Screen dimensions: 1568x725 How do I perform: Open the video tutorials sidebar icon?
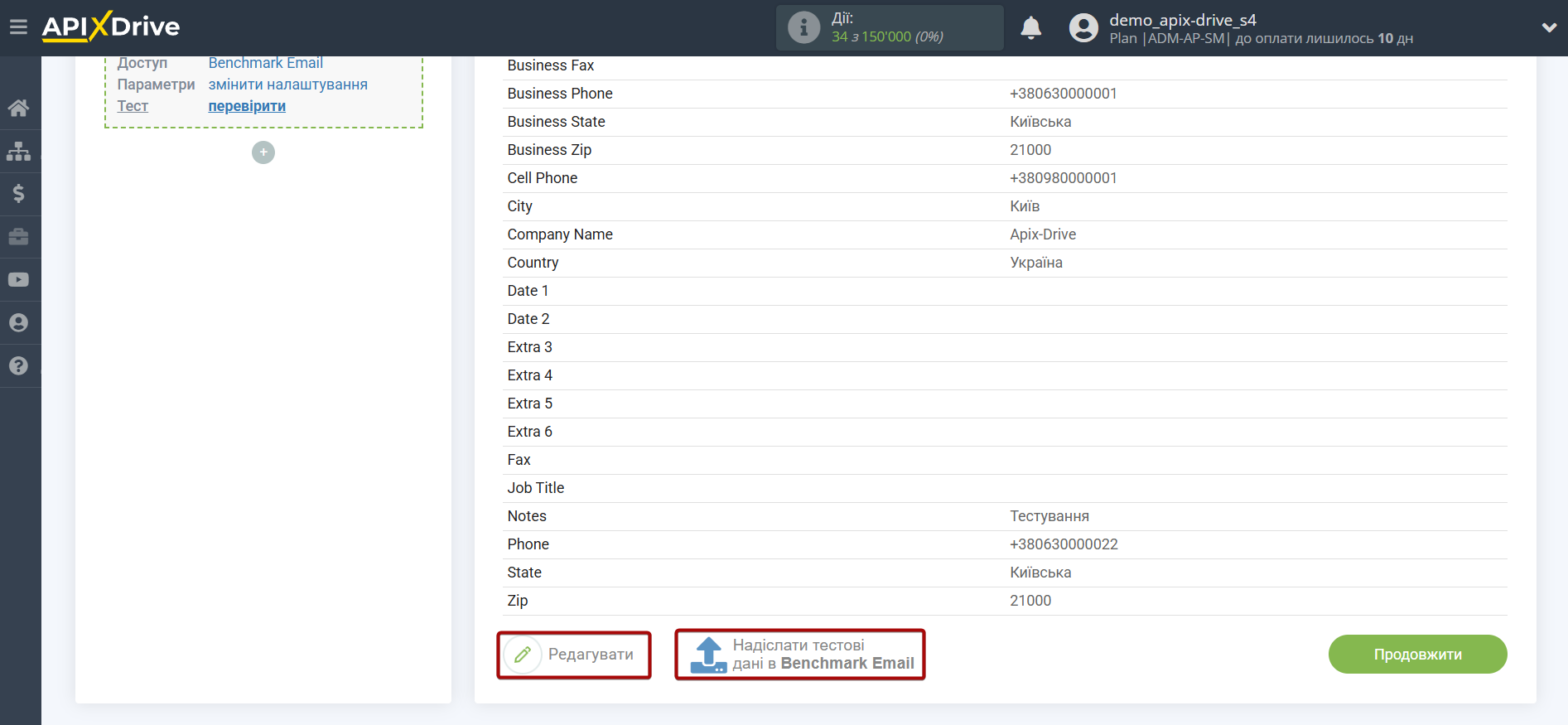(x=18, y=280)
